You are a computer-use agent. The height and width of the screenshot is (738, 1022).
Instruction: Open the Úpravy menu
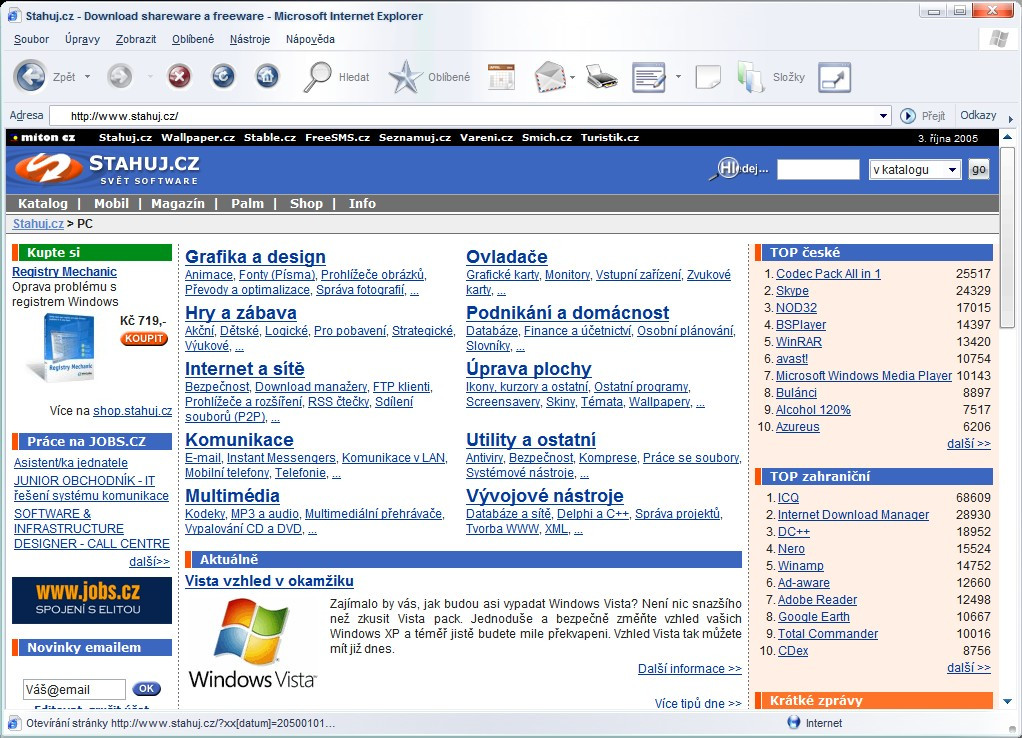[x=82, y=39]
